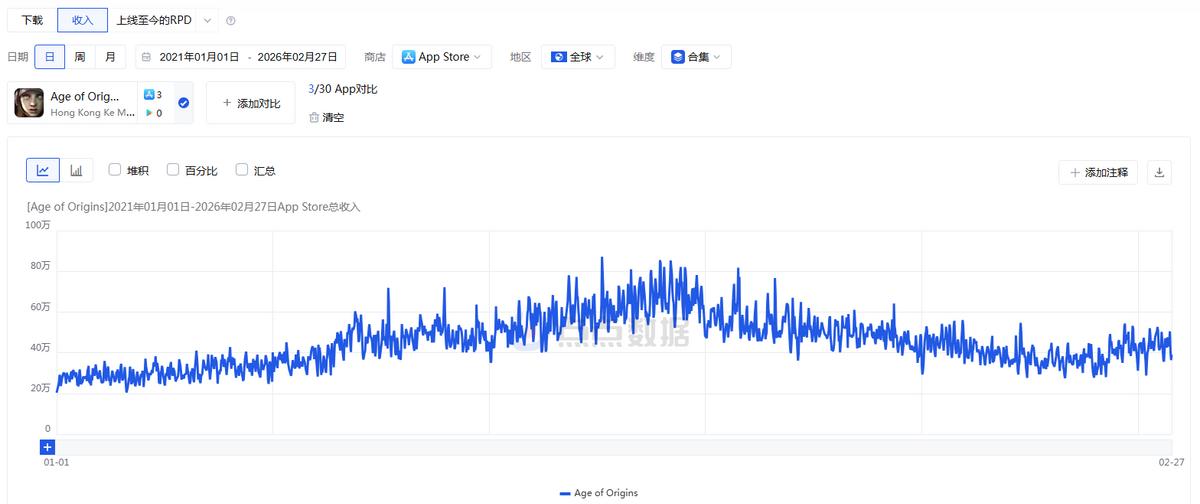Download chart using the download icon
1200x504 pixels.
point(1159,172)
